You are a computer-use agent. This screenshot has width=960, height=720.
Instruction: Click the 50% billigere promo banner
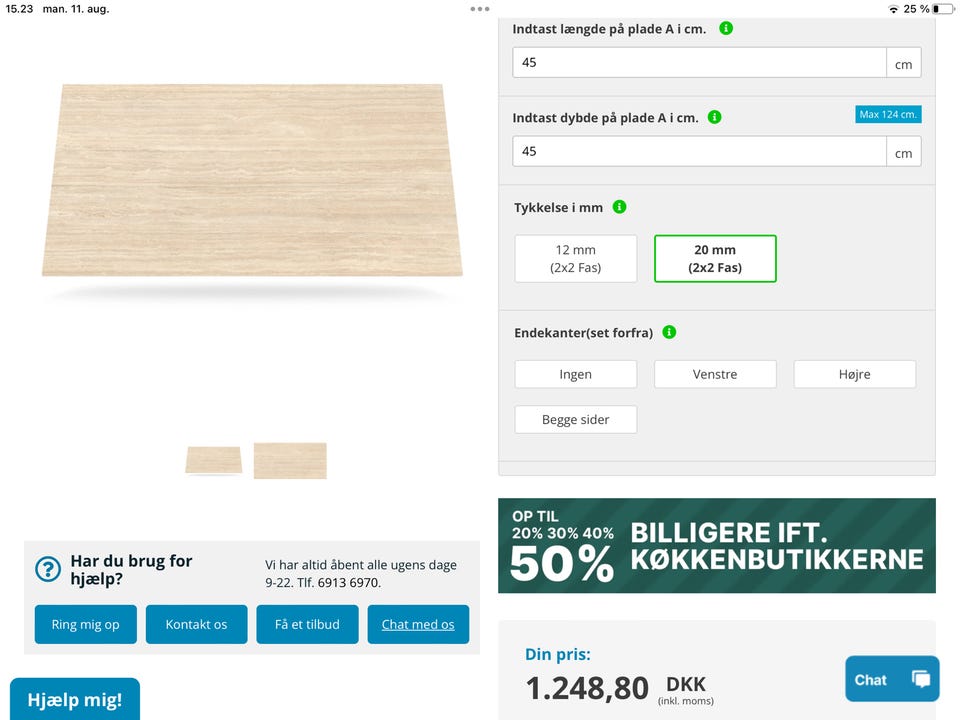(716, 546)
